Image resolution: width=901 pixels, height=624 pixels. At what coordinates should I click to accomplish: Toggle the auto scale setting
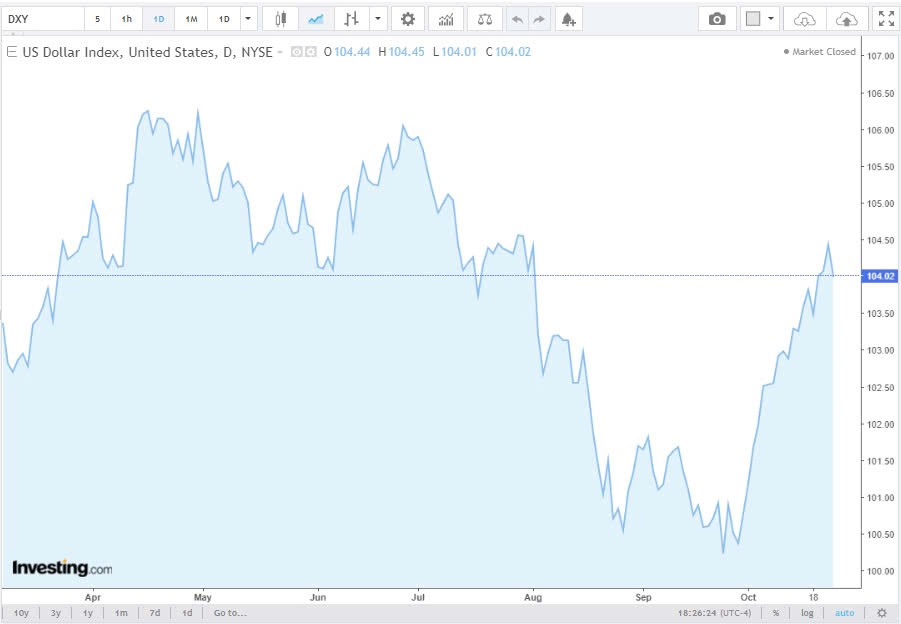[844, 613]
